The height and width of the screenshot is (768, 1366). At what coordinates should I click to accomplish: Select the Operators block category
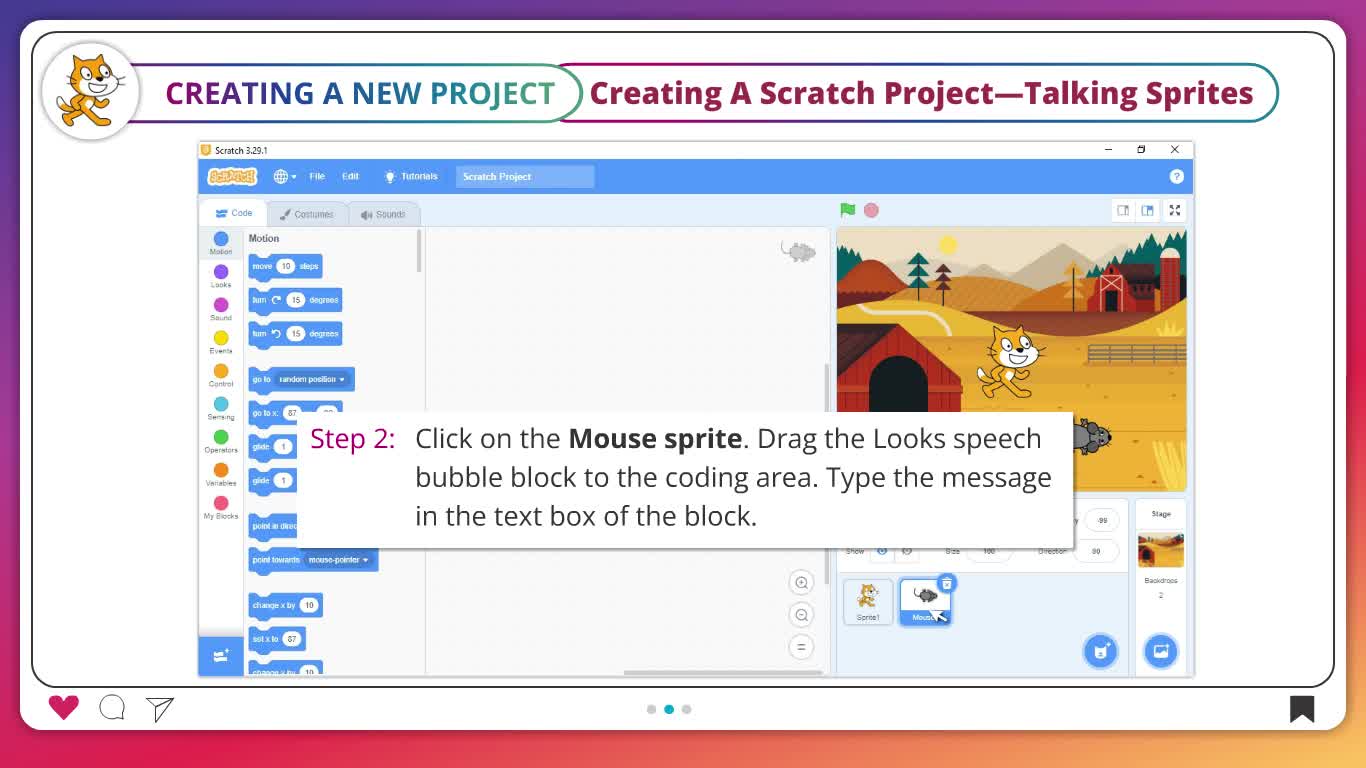click(x=221, y=441)
